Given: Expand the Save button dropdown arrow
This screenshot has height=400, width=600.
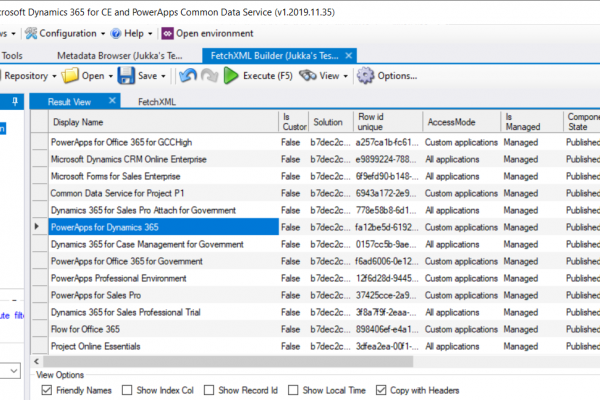Looking at the screenshot, I should 163,76.
